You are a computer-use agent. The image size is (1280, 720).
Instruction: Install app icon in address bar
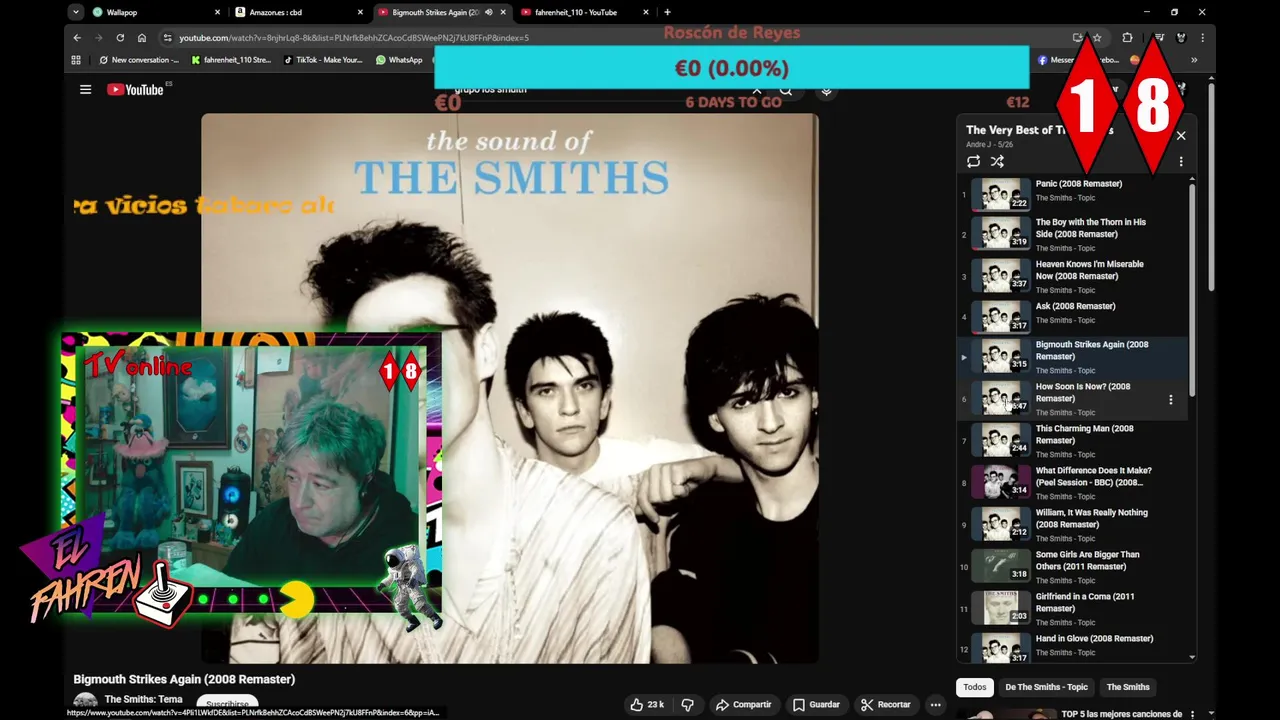(x=1077, y=38)
